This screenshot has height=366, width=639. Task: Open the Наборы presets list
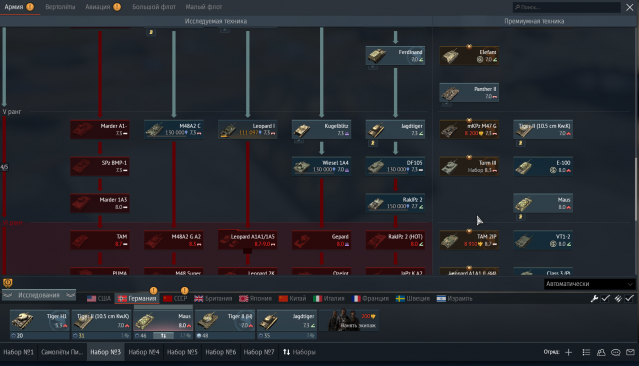click(x=299, y=352)
